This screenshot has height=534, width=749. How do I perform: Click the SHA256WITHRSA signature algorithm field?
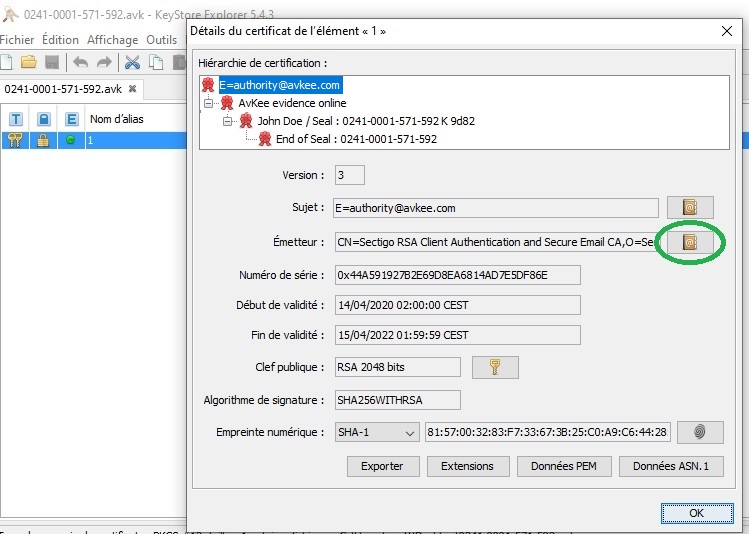tap(397, 400)
